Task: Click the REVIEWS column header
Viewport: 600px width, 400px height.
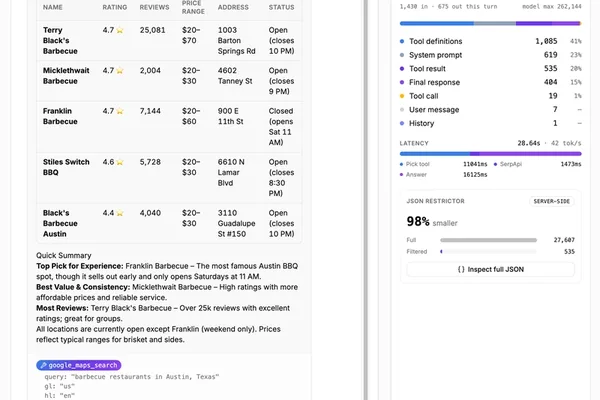Action: click(154, 7)
